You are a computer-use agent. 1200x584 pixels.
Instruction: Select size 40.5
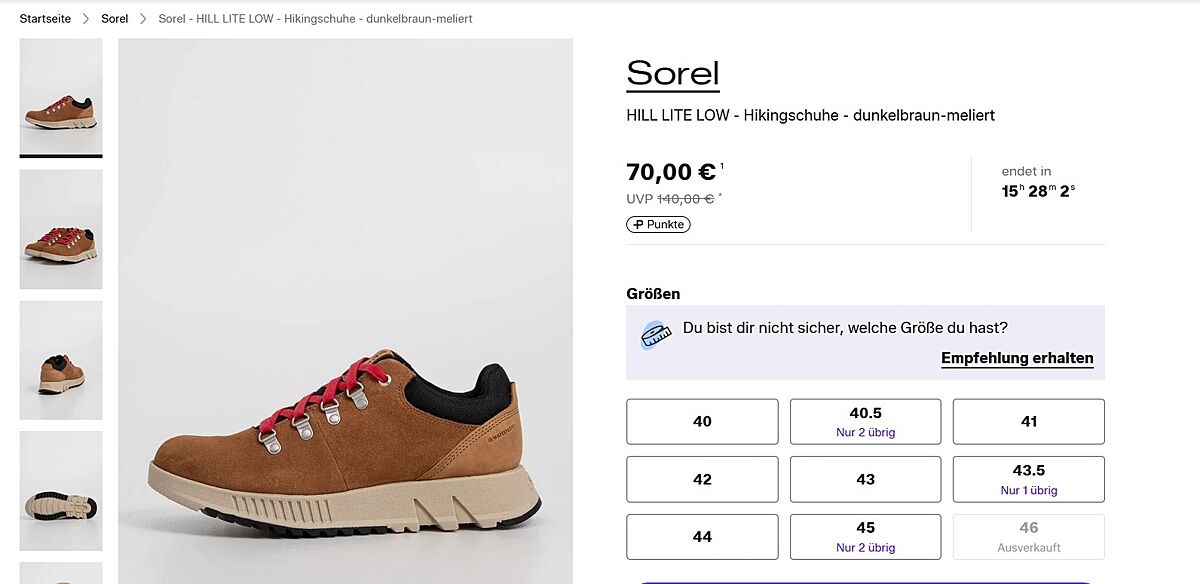coord(865,421)
